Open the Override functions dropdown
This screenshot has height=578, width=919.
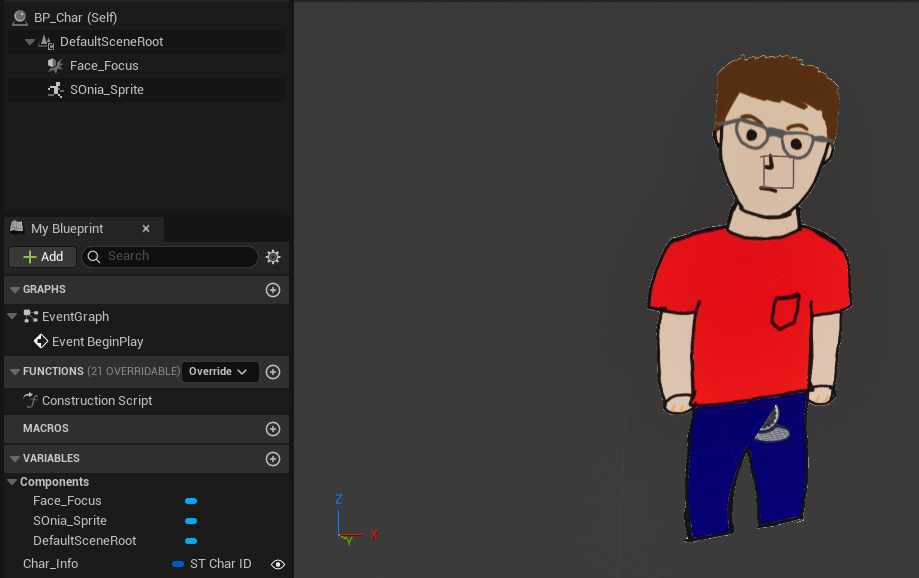pyautogui.click(x=220, y=372)
